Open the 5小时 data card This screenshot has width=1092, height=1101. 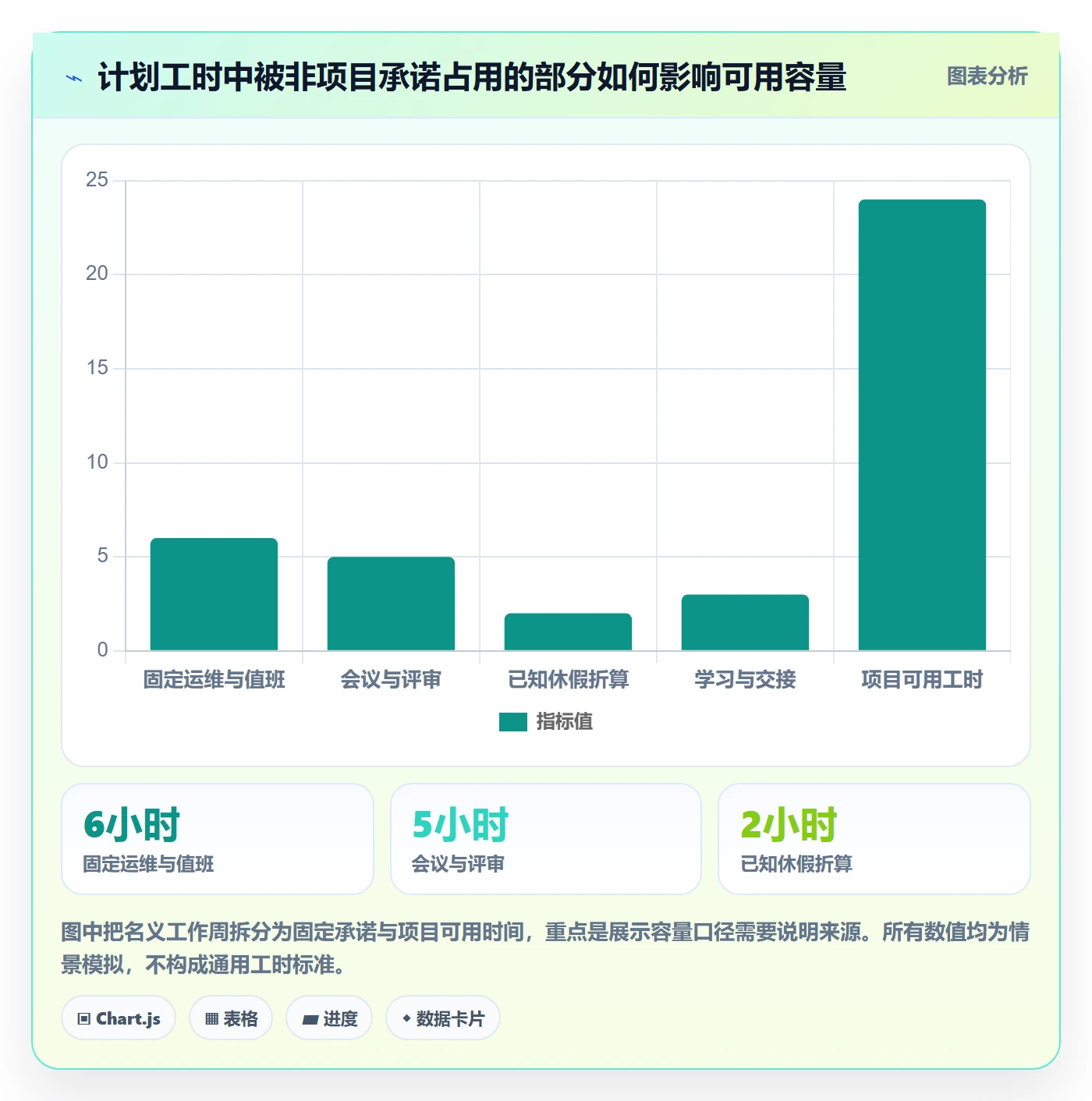tap(546, 839)
